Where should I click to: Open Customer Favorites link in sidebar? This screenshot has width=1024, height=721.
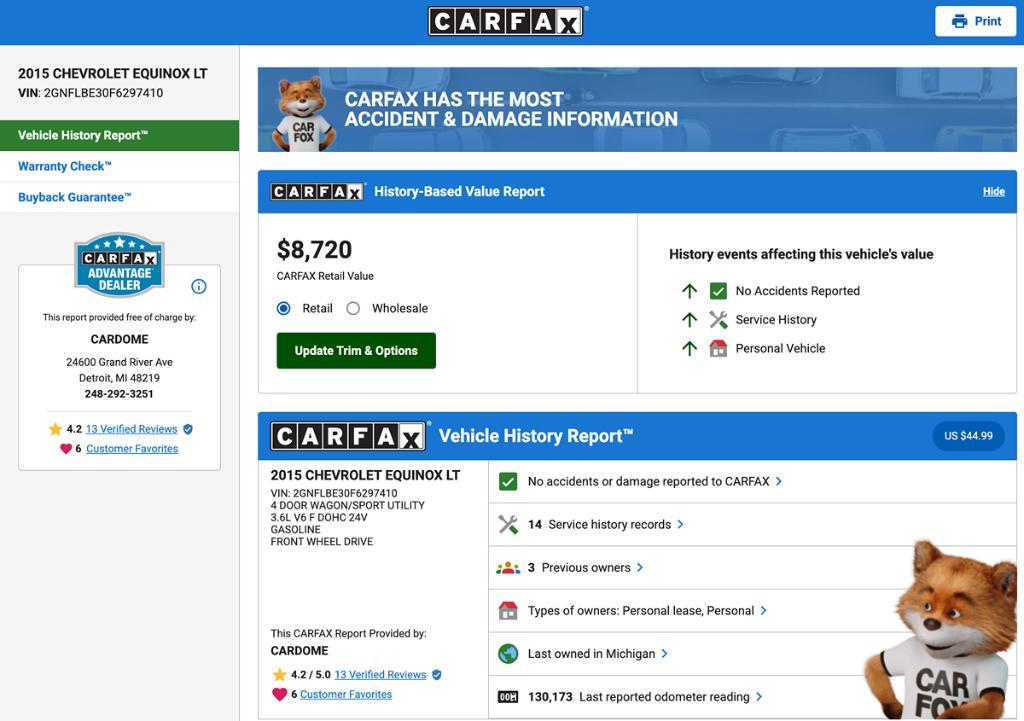click(132, 449)
